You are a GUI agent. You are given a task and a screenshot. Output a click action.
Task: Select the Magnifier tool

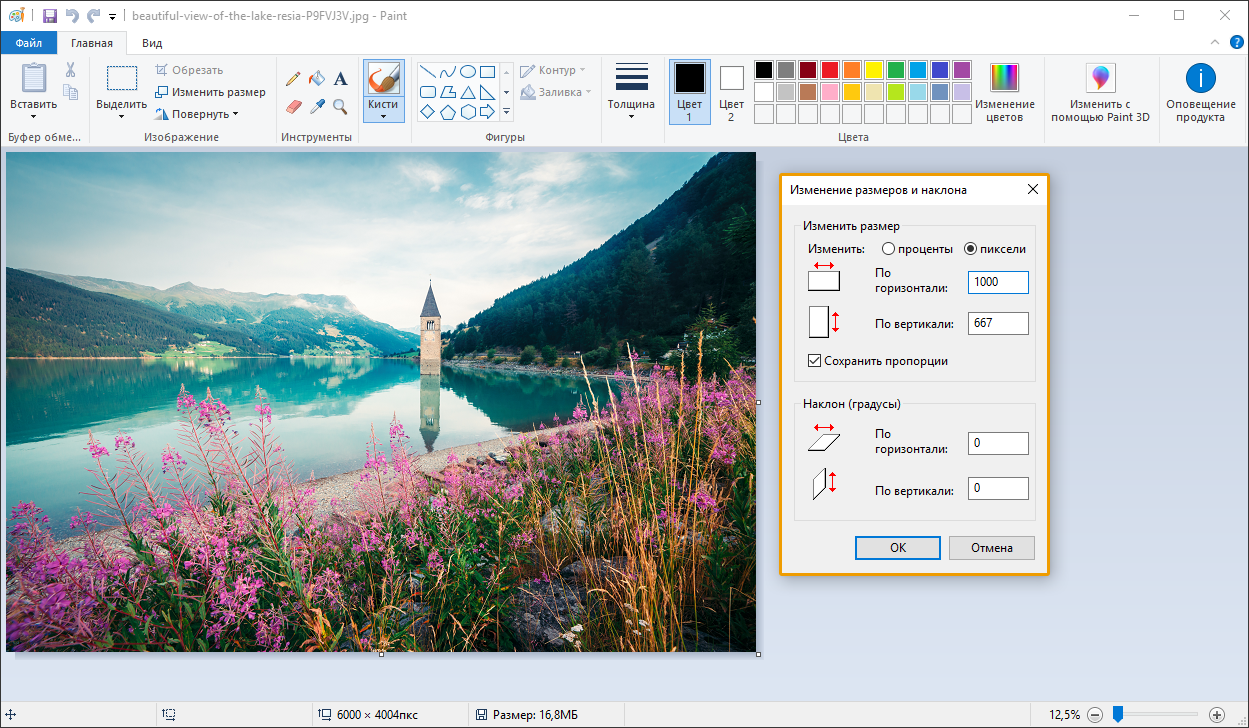pos(341,106)
